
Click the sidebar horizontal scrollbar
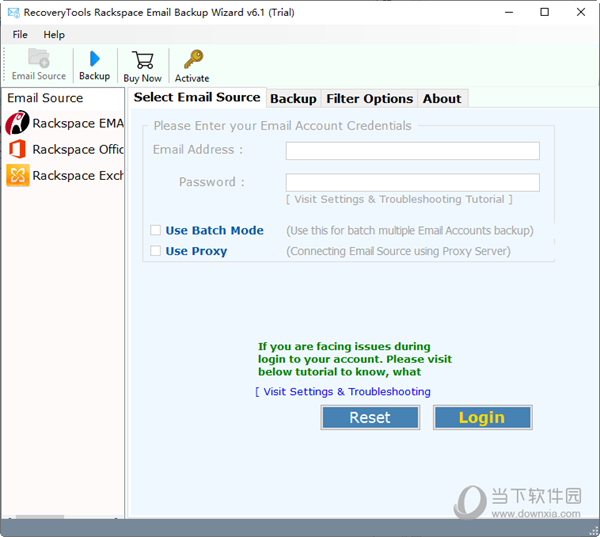click(40, 517)
